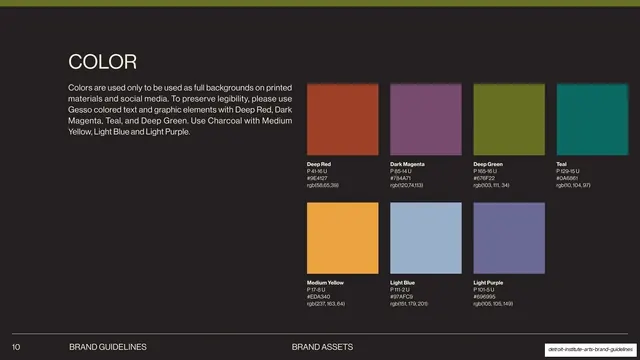Click the "BRAND ASSETS" footer text
The height and width of the screenshot is (360, 640).
pos(322,347)
